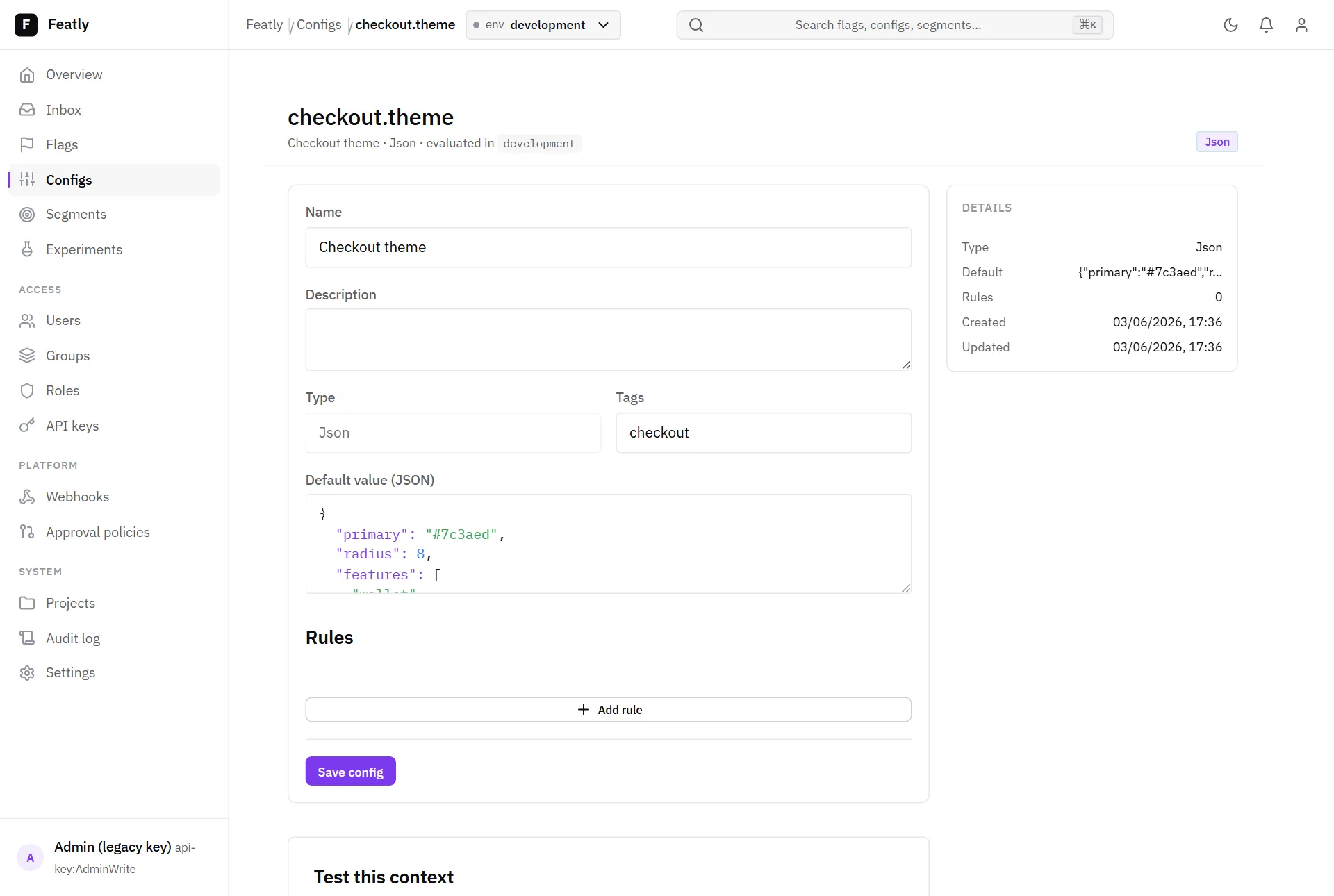Image resolution: width=1334 pixels, height=896 pixels.
Task: Click the Inbox tray icon
Action: [x=27, y=110]
